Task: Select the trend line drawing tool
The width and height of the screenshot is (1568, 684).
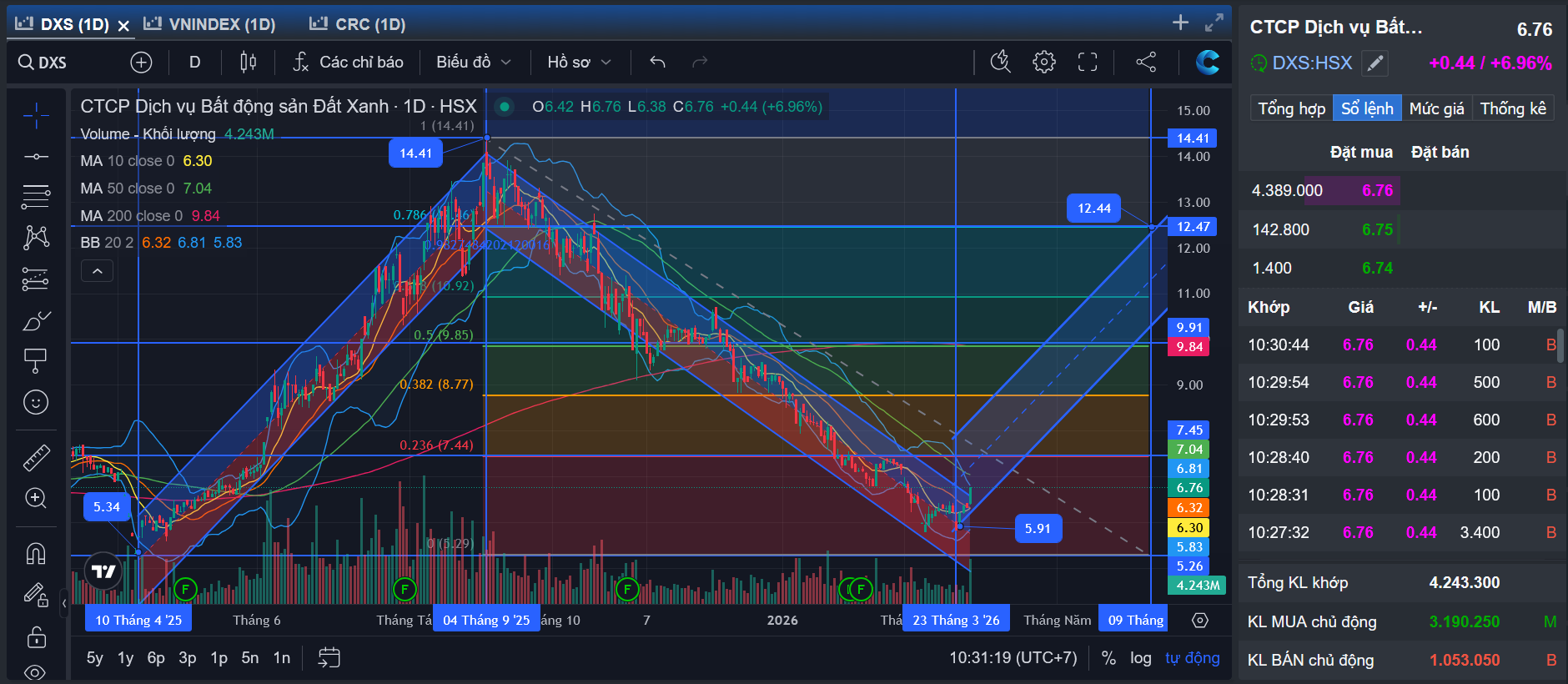Action: [36, 157]
